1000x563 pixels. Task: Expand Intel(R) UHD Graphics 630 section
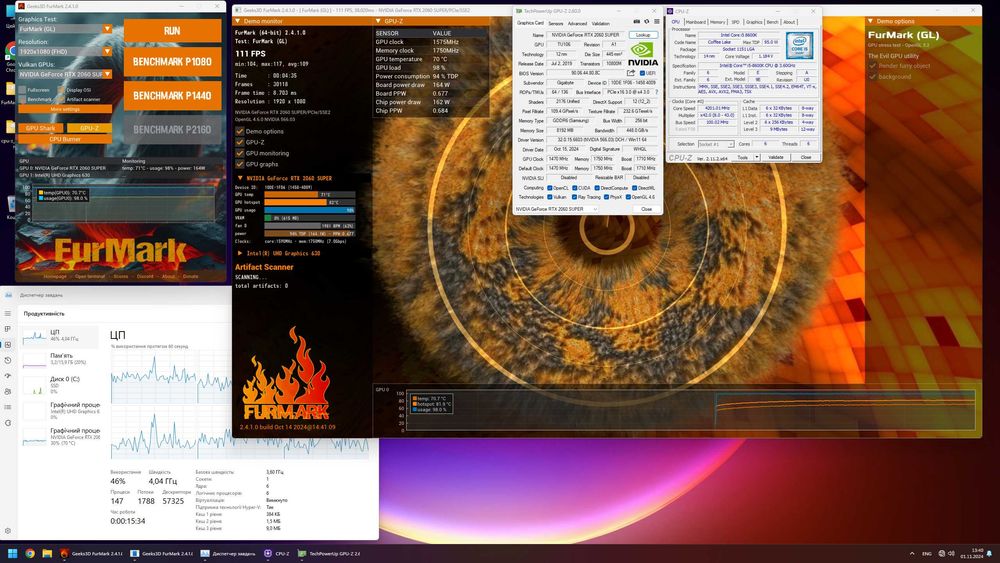240,253
